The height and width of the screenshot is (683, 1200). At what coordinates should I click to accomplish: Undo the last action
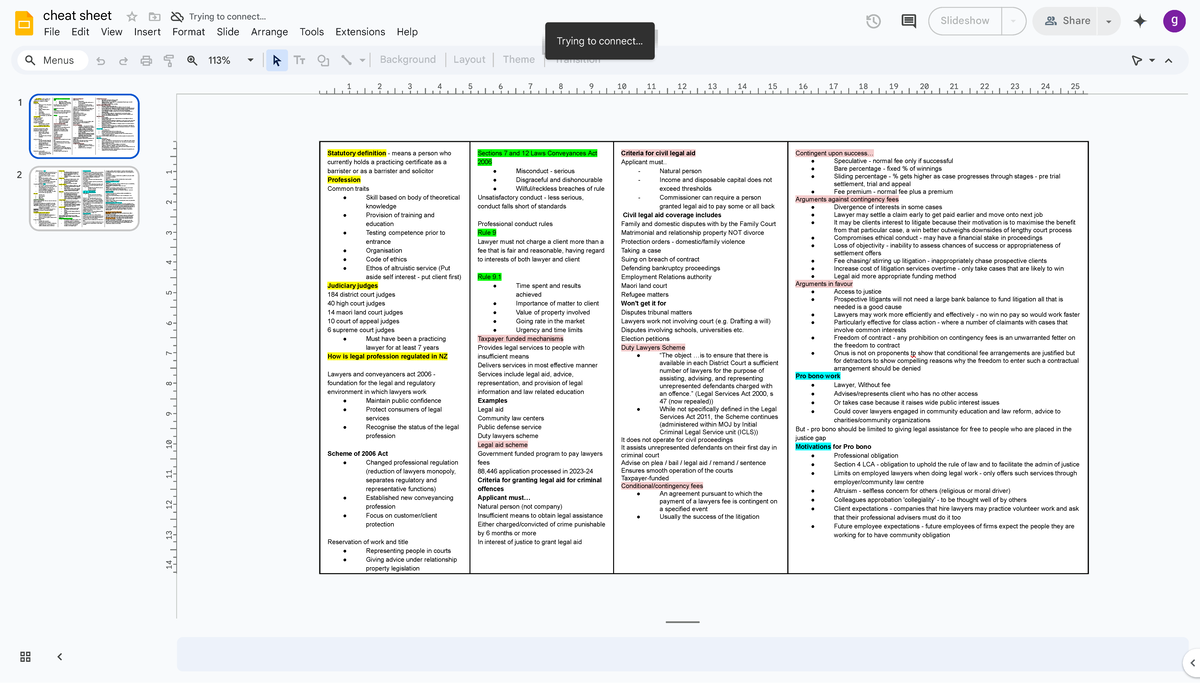pyautogui.click(x=100, y=60)
